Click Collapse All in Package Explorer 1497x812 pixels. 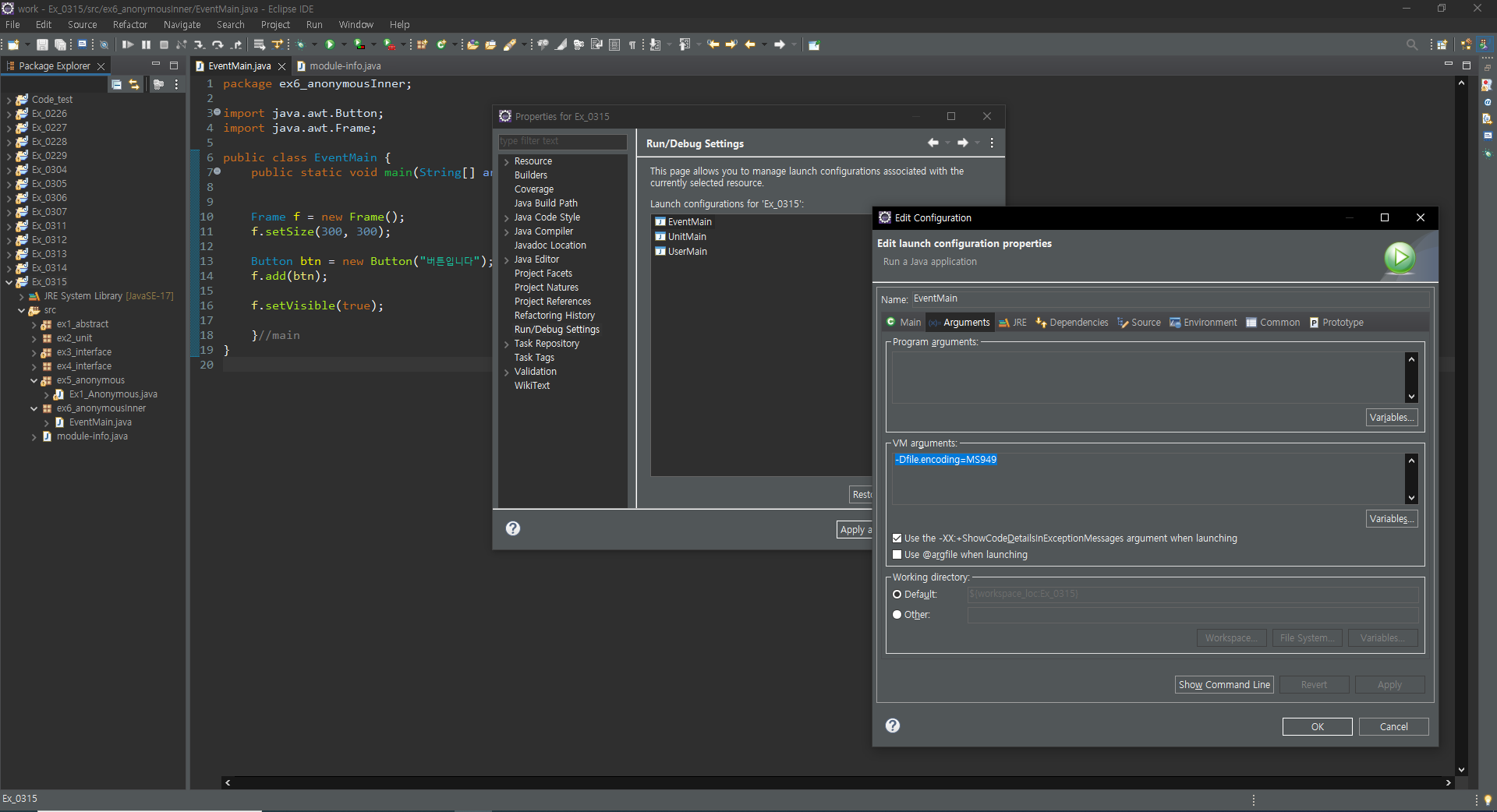pos(116,84)
